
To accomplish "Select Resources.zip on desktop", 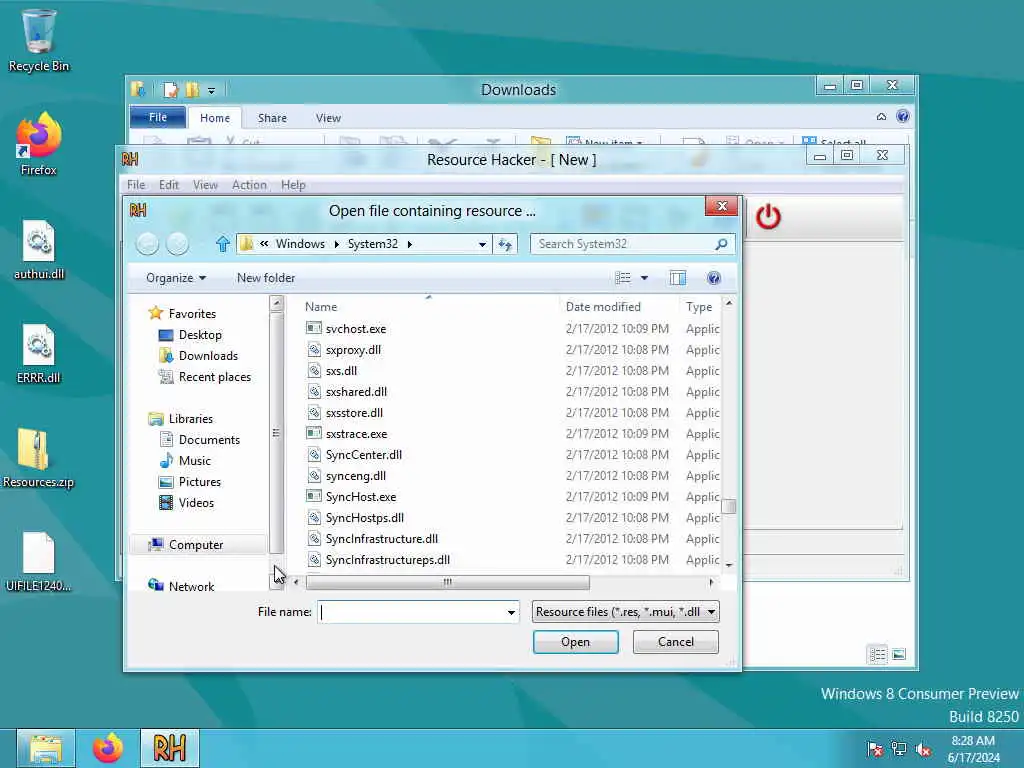I will (39, 458).
